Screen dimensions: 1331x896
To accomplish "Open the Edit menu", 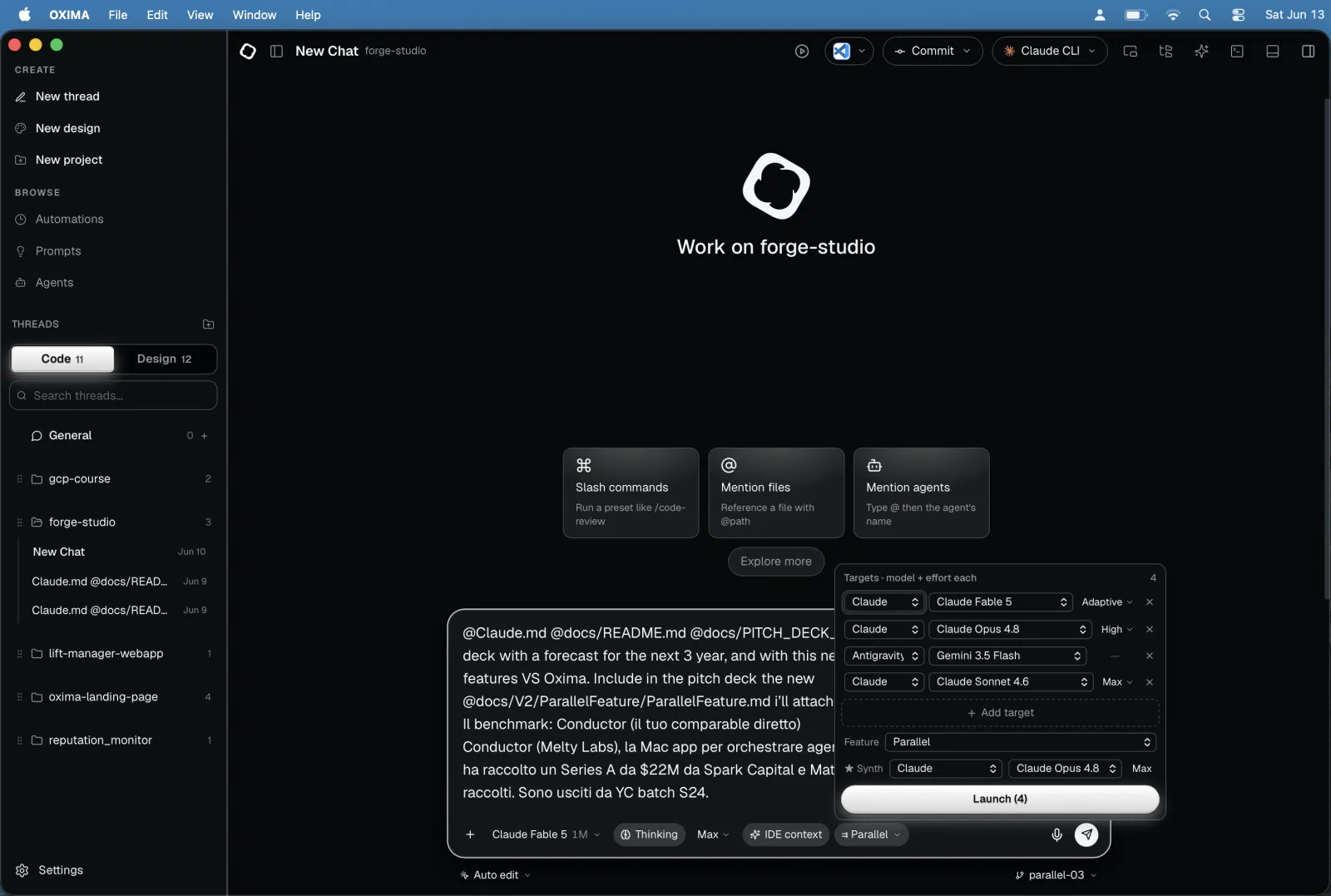I will tap(157, 15).
